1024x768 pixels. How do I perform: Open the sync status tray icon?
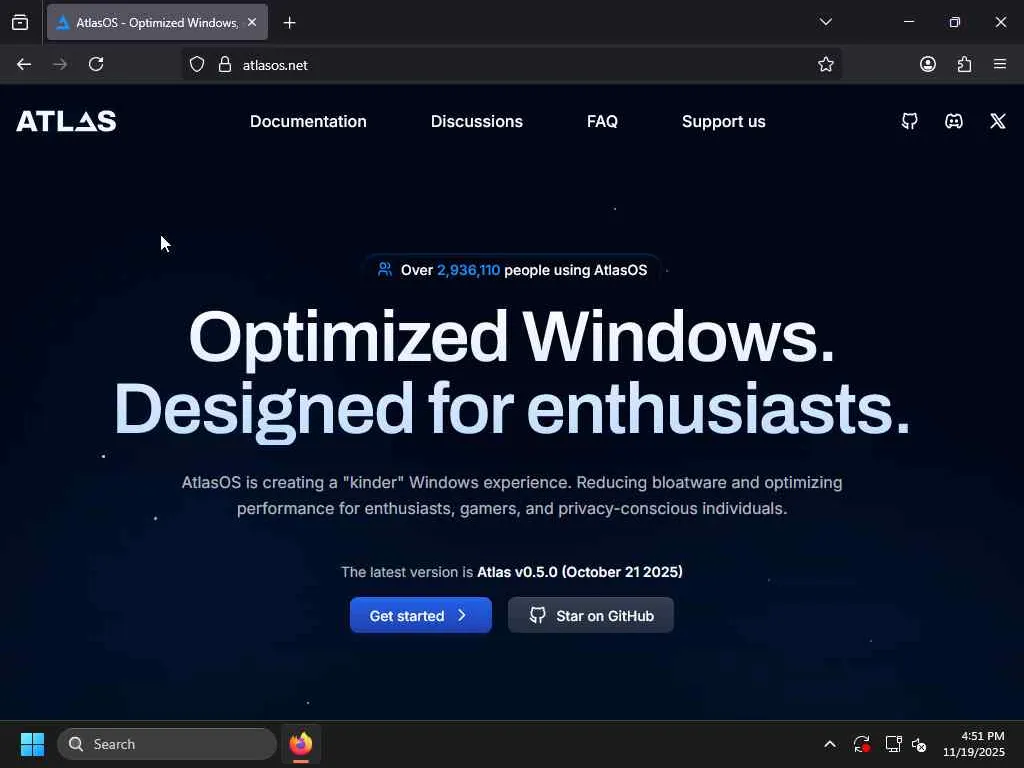pyautogui.click(x=861, y=744)
